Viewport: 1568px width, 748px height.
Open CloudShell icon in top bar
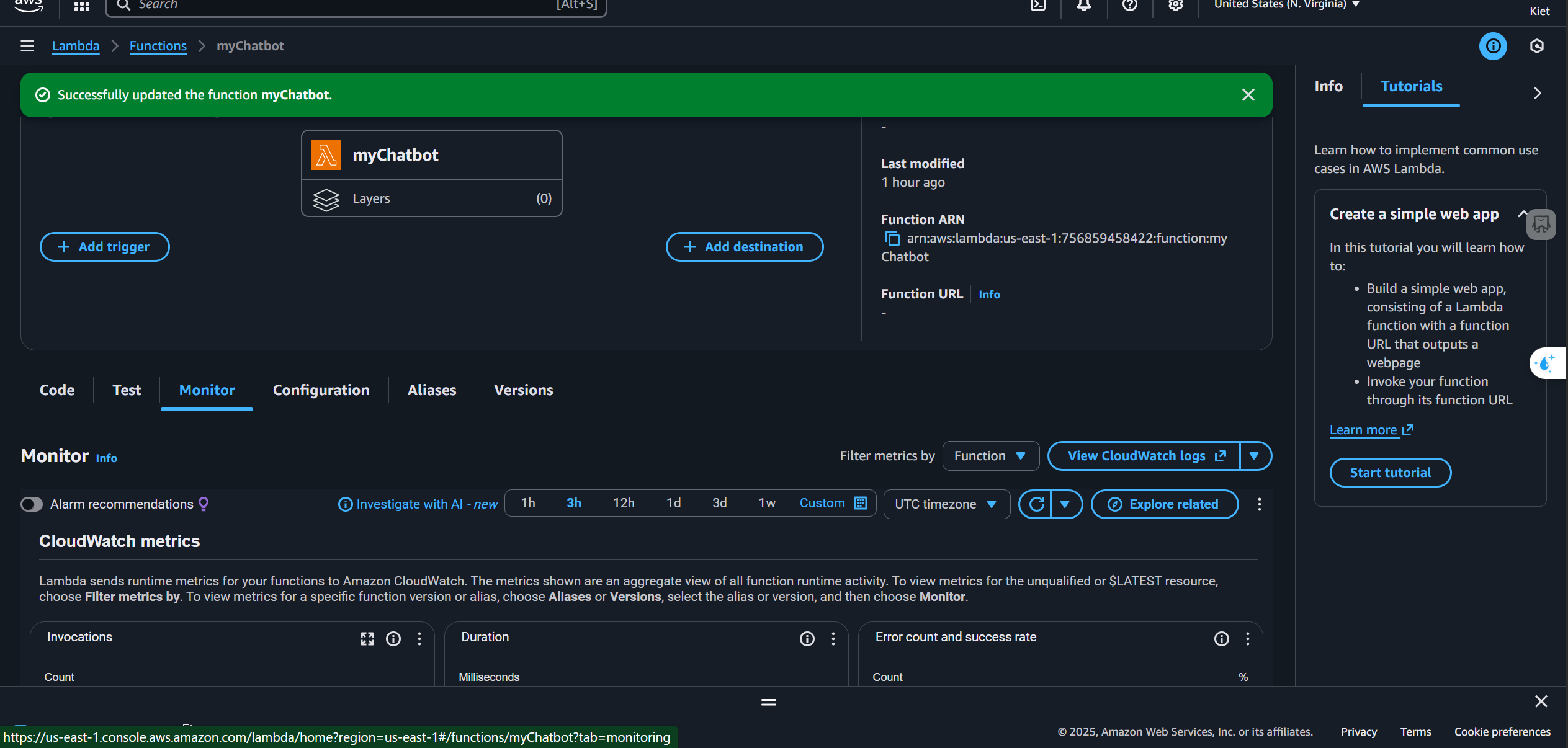tap(1037, 5)
